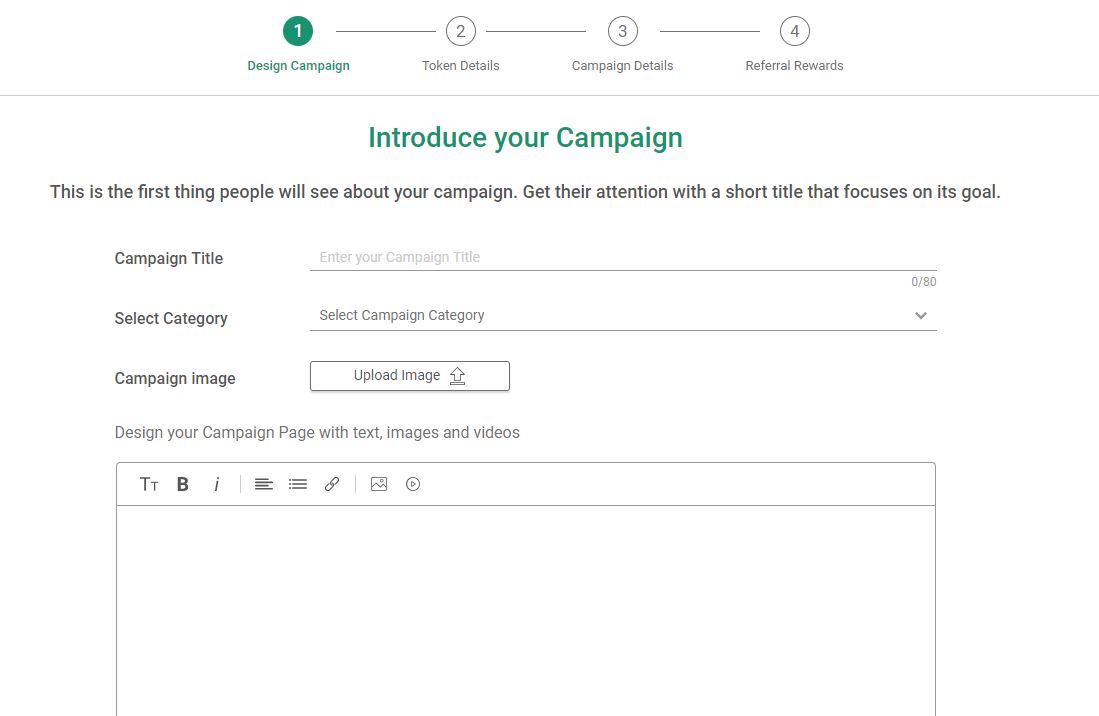Viewport: 1099px width, 716px height.
Task: Expand category list using chevron arrow
Action: 921,315
